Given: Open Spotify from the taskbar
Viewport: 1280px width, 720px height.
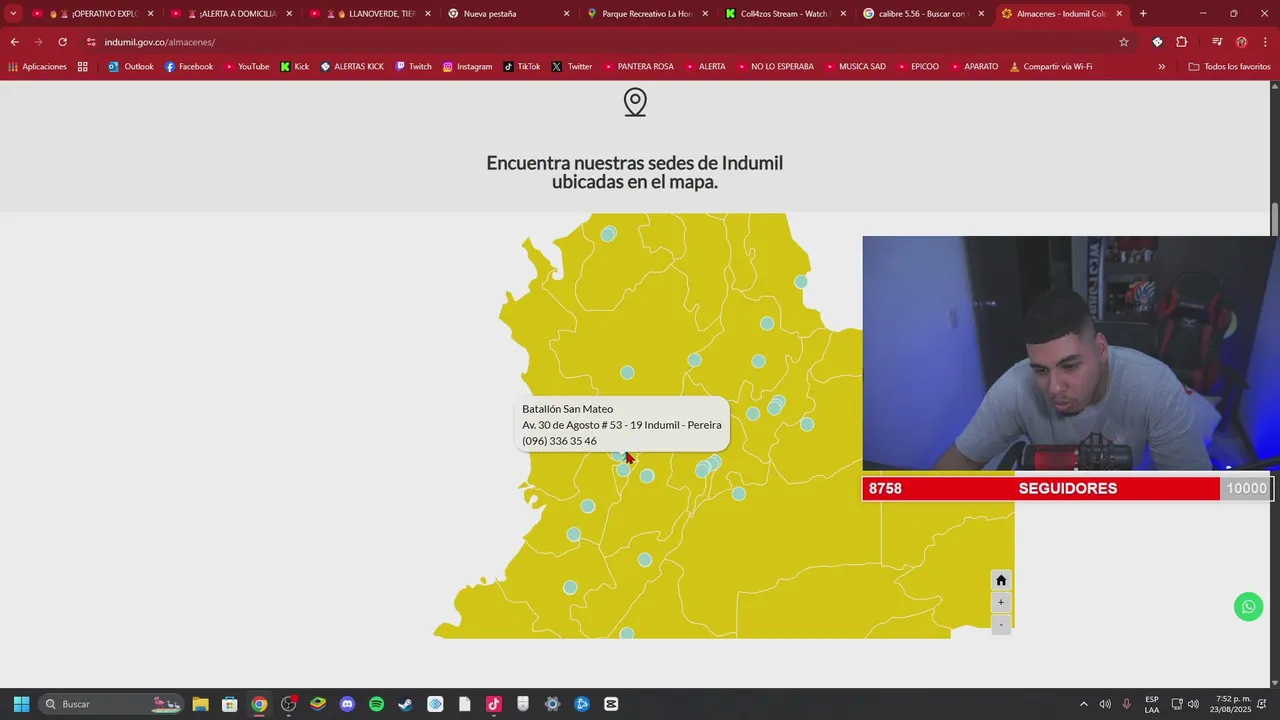Looking at the screenshot, I should click(x=376, y=704).
